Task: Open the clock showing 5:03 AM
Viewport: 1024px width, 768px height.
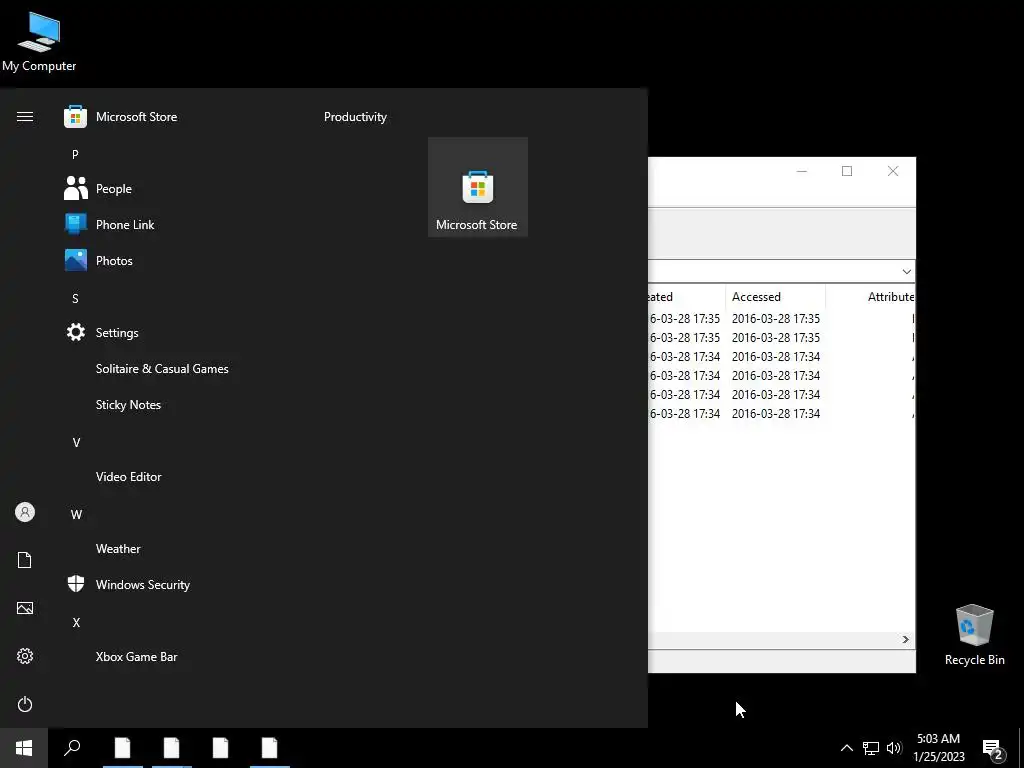Action: click(x=938, y=748)
